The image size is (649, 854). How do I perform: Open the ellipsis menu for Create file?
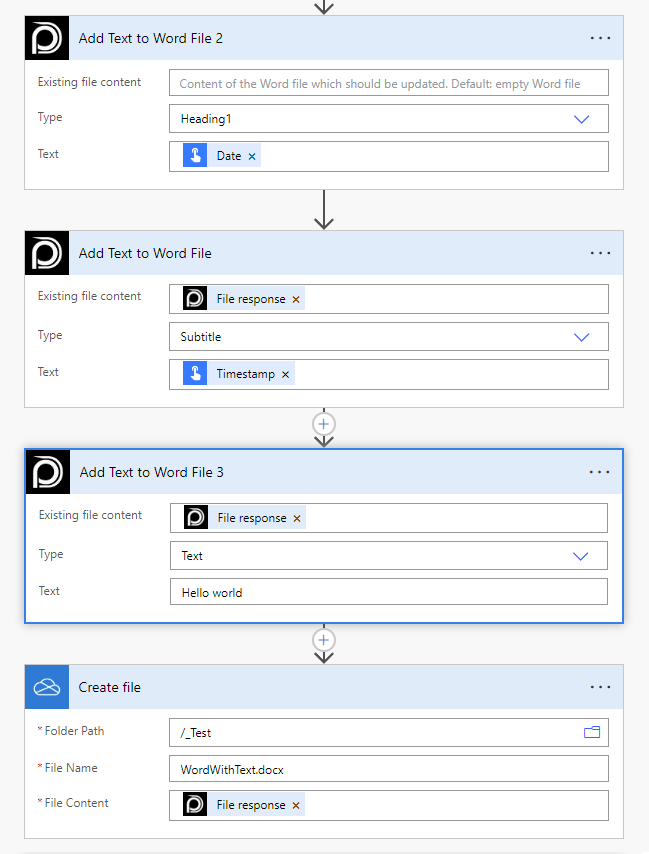(600, 688)
